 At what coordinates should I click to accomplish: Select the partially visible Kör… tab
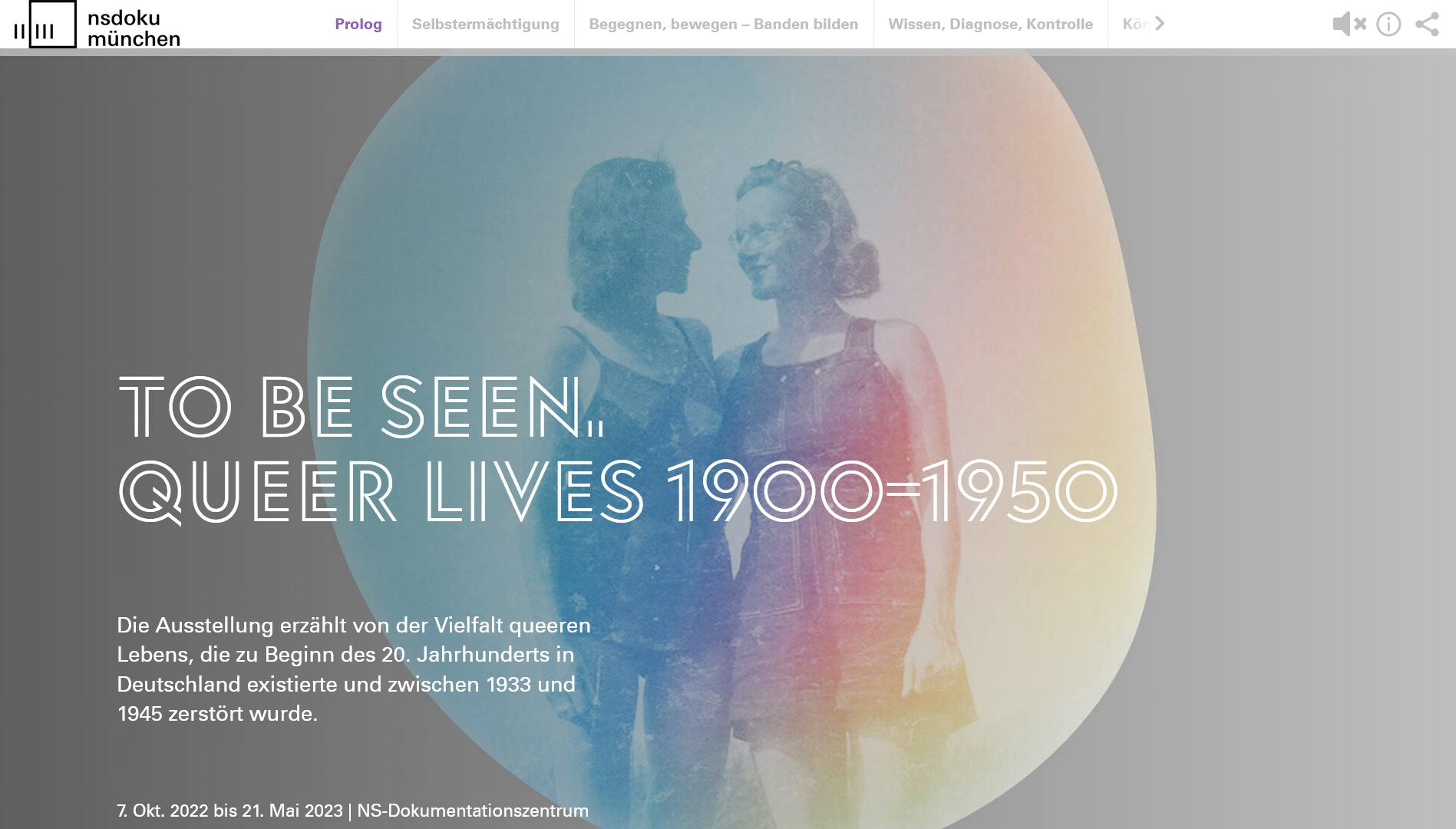click(1134, 24)
